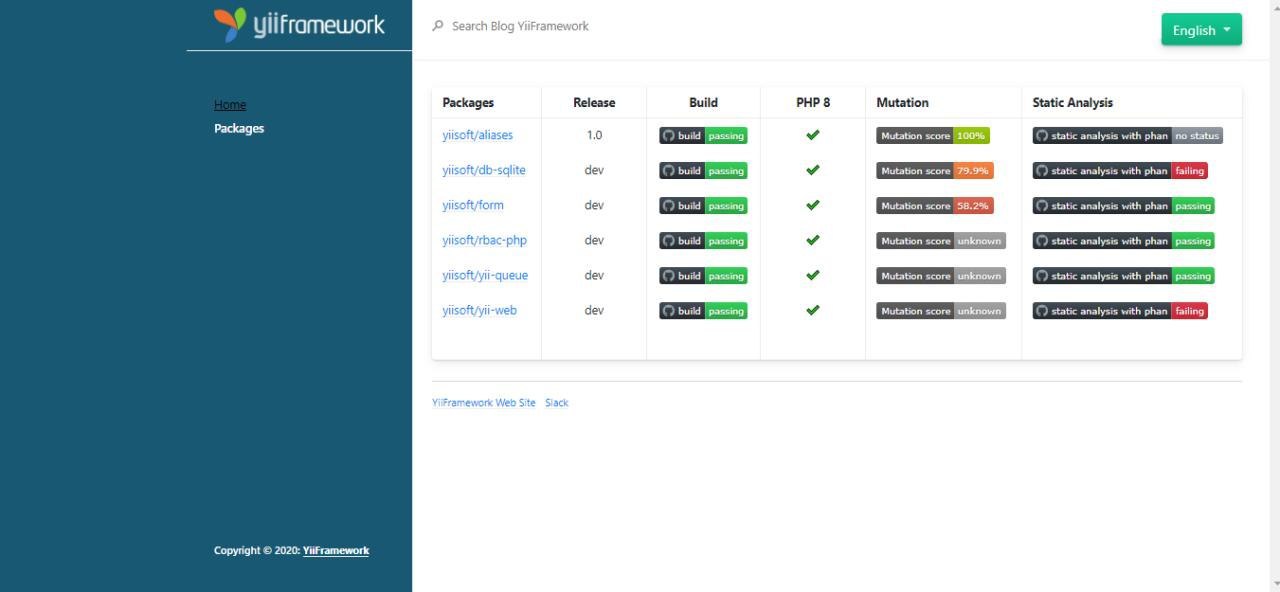
Task: Open build badge for yiisoft/aliases
Action: pos(703,136)
